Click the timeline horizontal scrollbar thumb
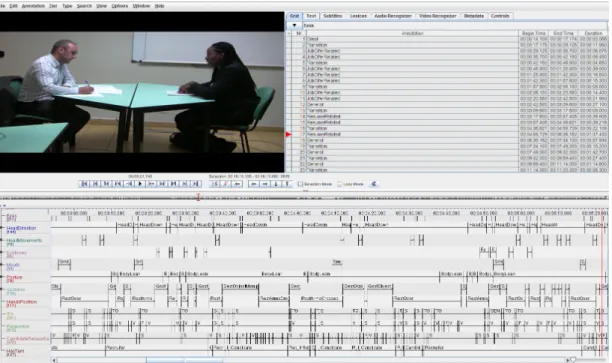Viewport: 612px width, 363px height. (x=184, y=360)
